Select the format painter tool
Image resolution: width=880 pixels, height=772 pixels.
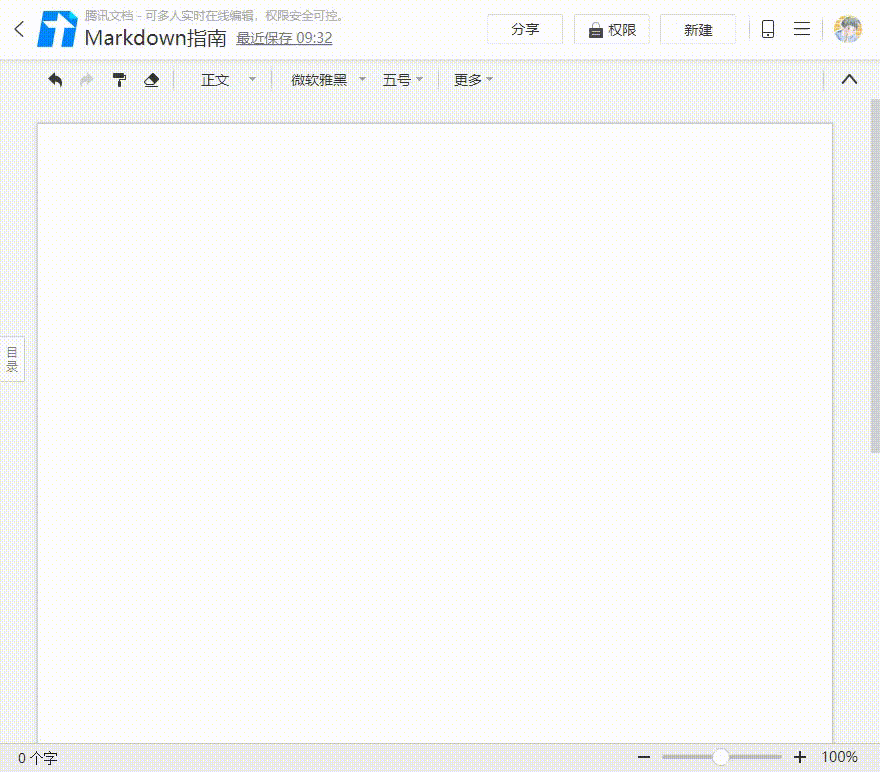coord(119,79)
